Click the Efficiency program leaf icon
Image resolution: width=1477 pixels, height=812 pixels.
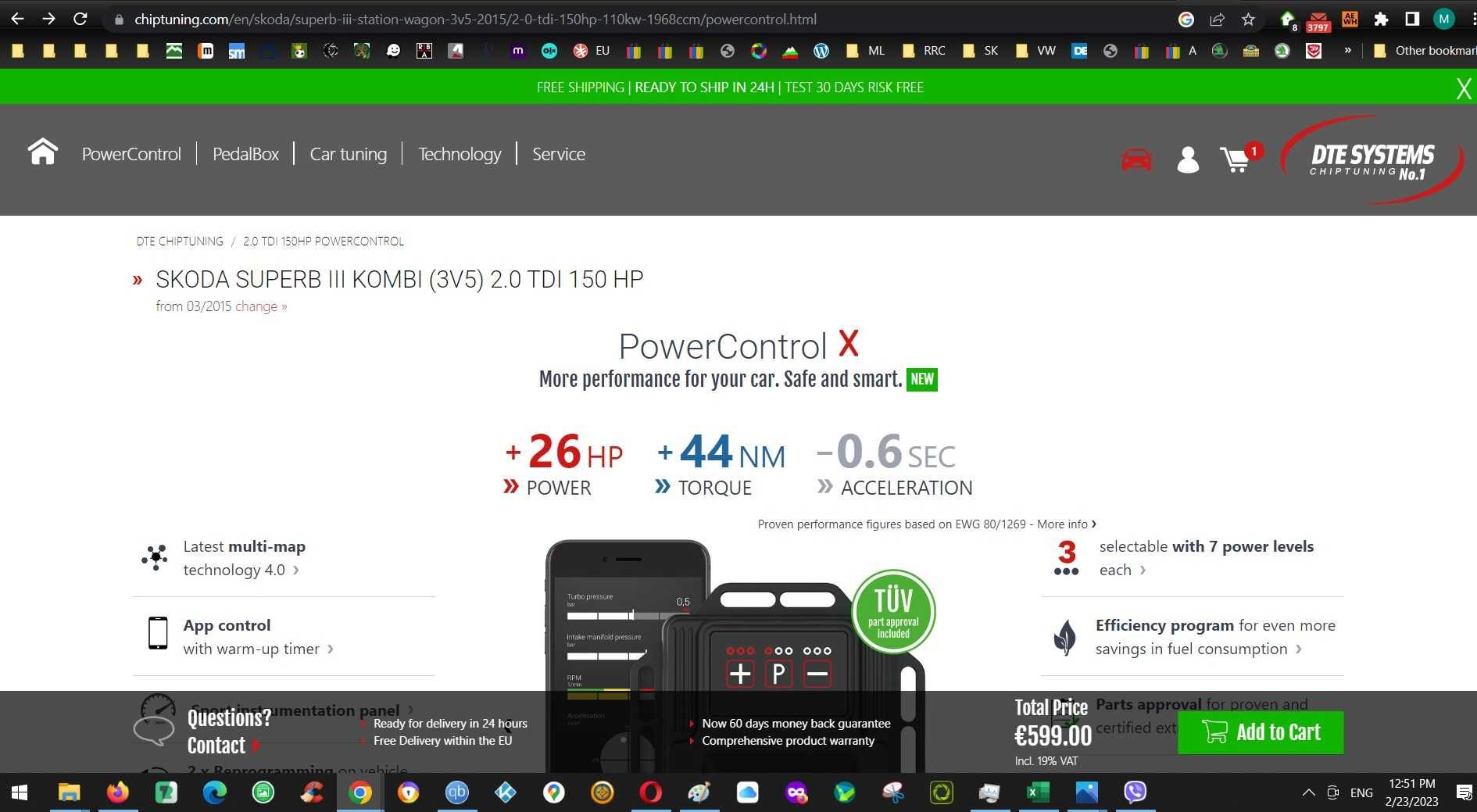tap(1064, 637)
